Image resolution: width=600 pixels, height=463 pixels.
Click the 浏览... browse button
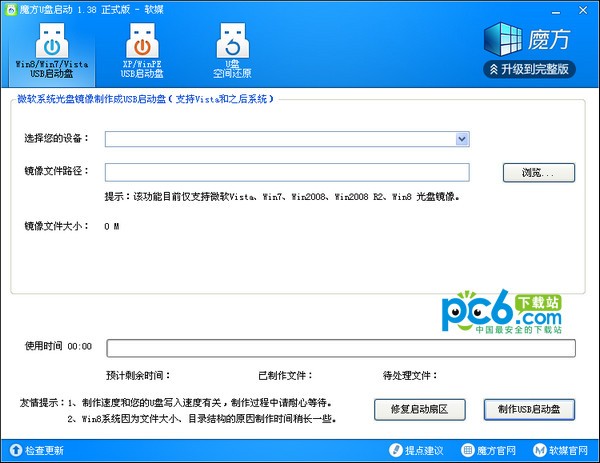coord(539,173)
